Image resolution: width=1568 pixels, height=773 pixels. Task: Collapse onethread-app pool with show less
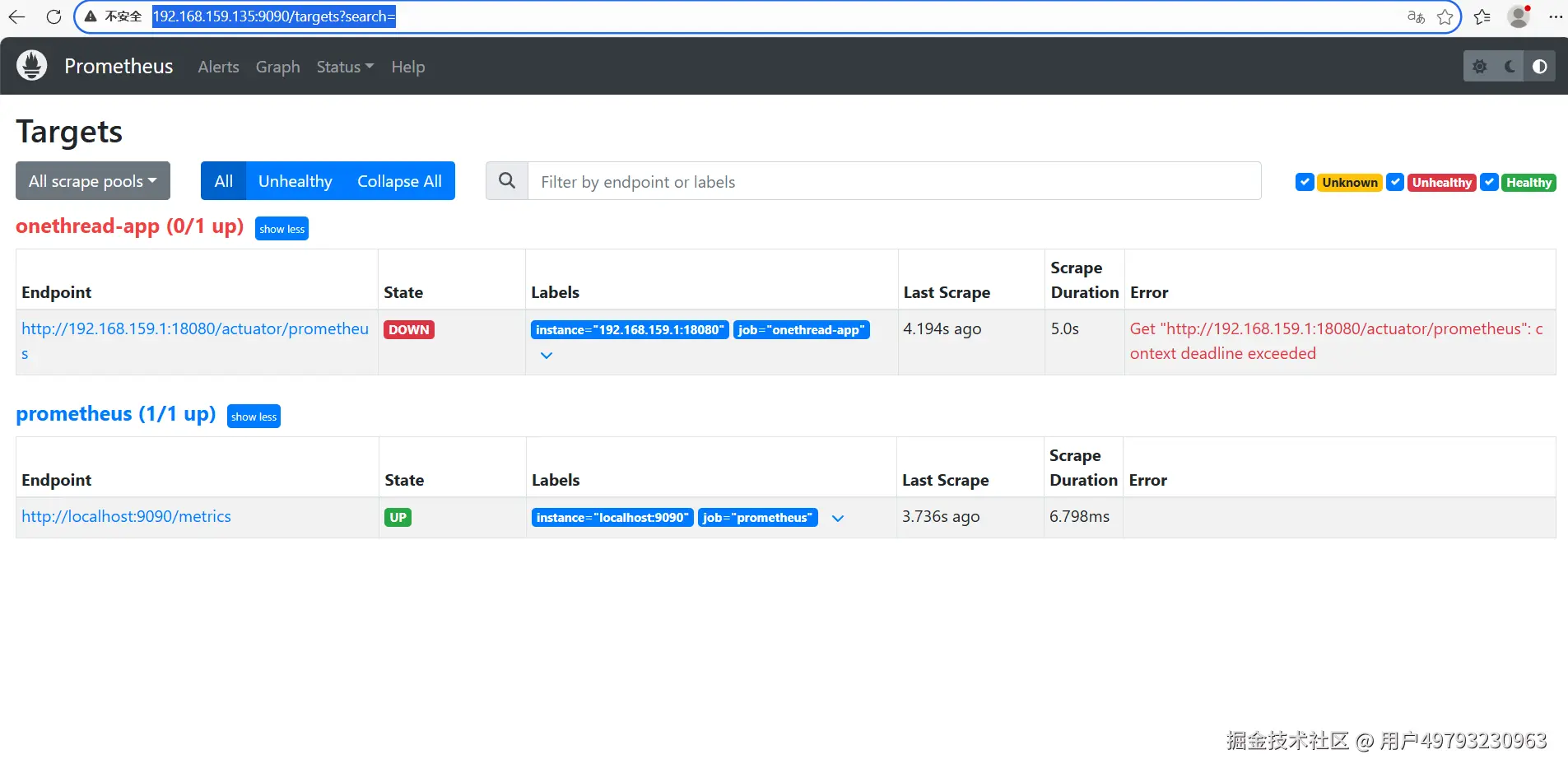(281, 229)
